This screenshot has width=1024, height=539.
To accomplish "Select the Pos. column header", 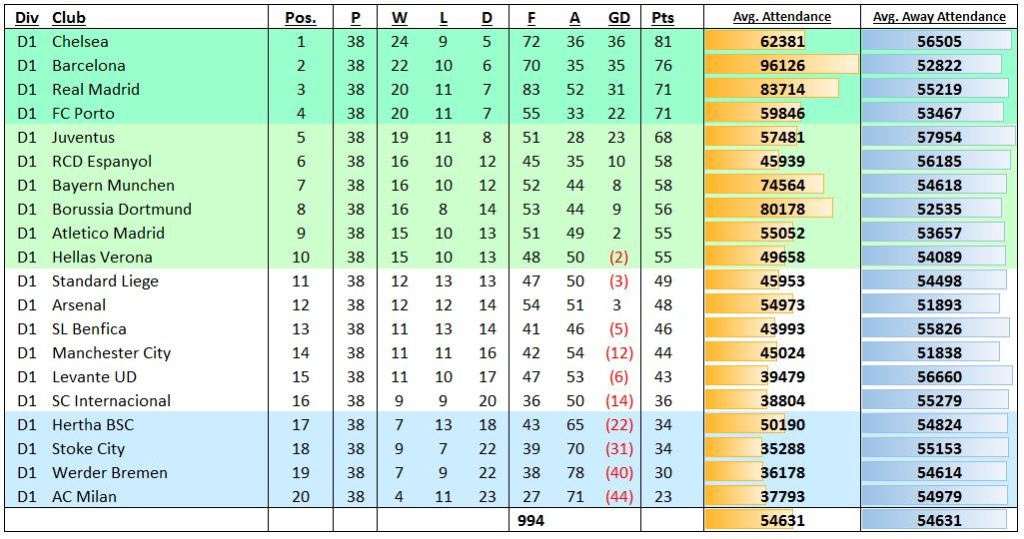I will [300, 18].
